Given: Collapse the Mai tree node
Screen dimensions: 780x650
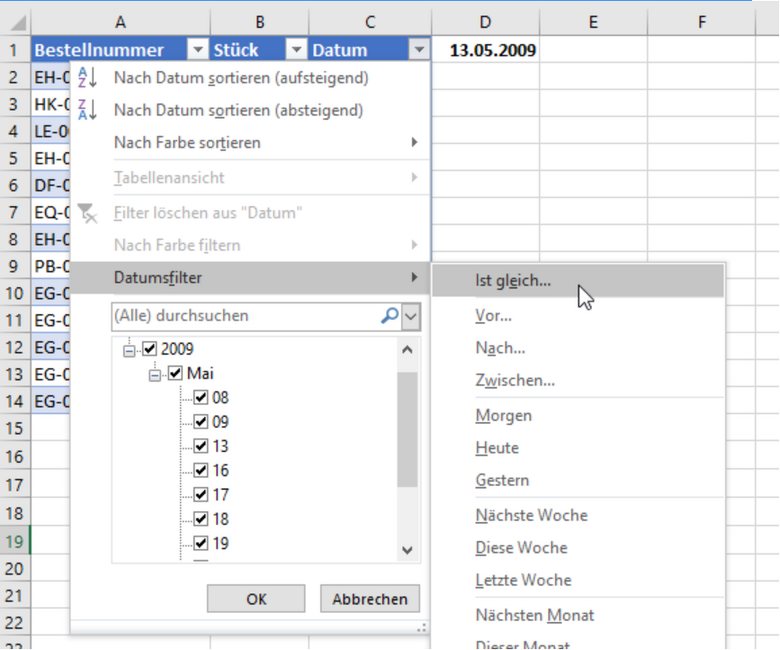Looking at the screenshot, I should pos(154,373).
